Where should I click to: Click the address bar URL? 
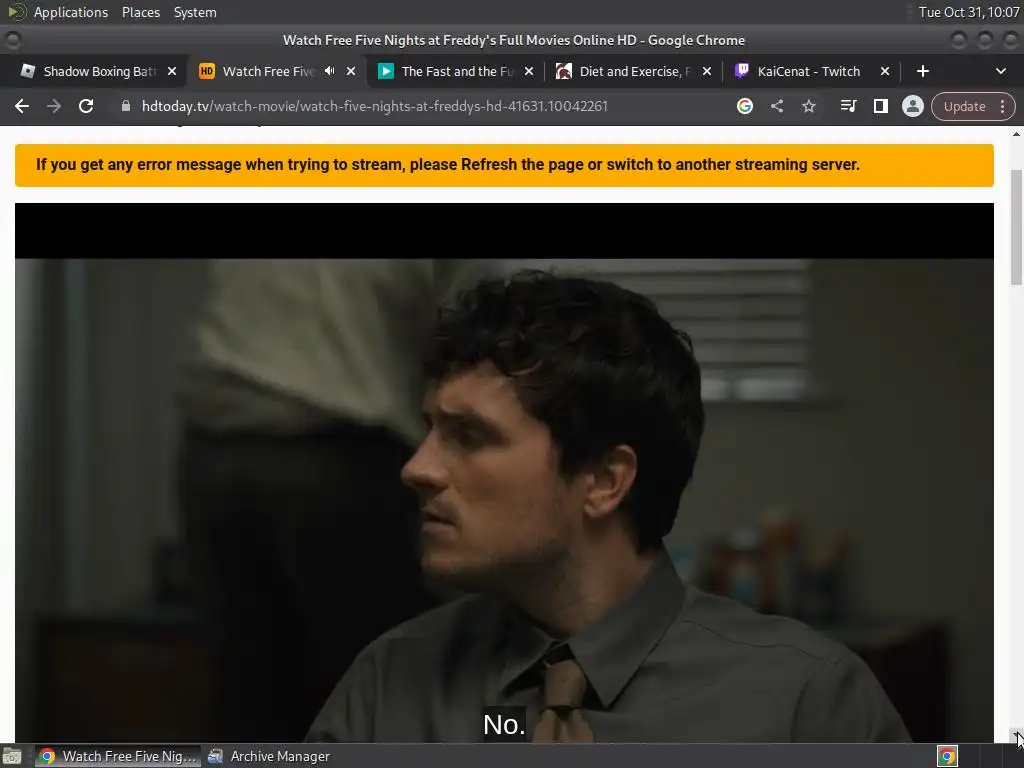point(375,106)
